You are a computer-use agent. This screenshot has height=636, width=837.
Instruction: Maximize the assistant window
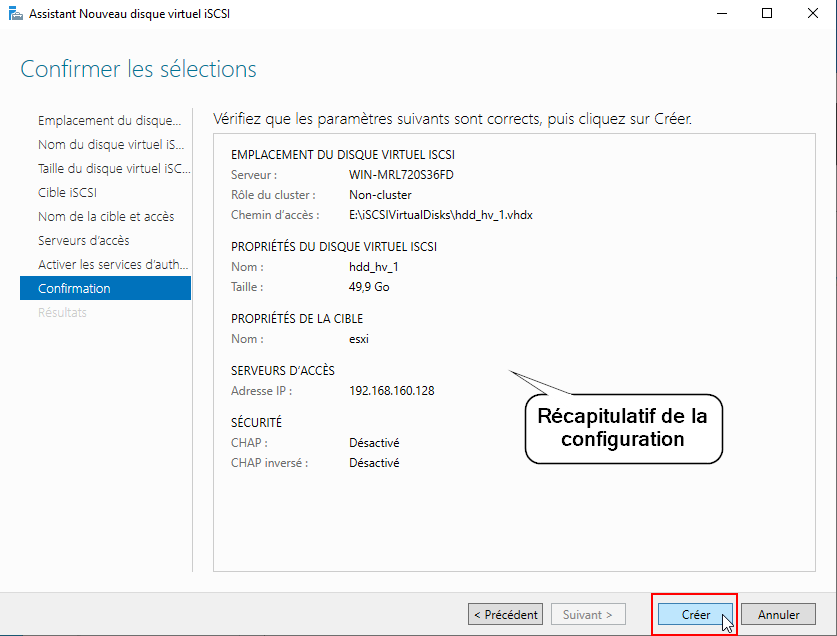(x=767, y=13)
